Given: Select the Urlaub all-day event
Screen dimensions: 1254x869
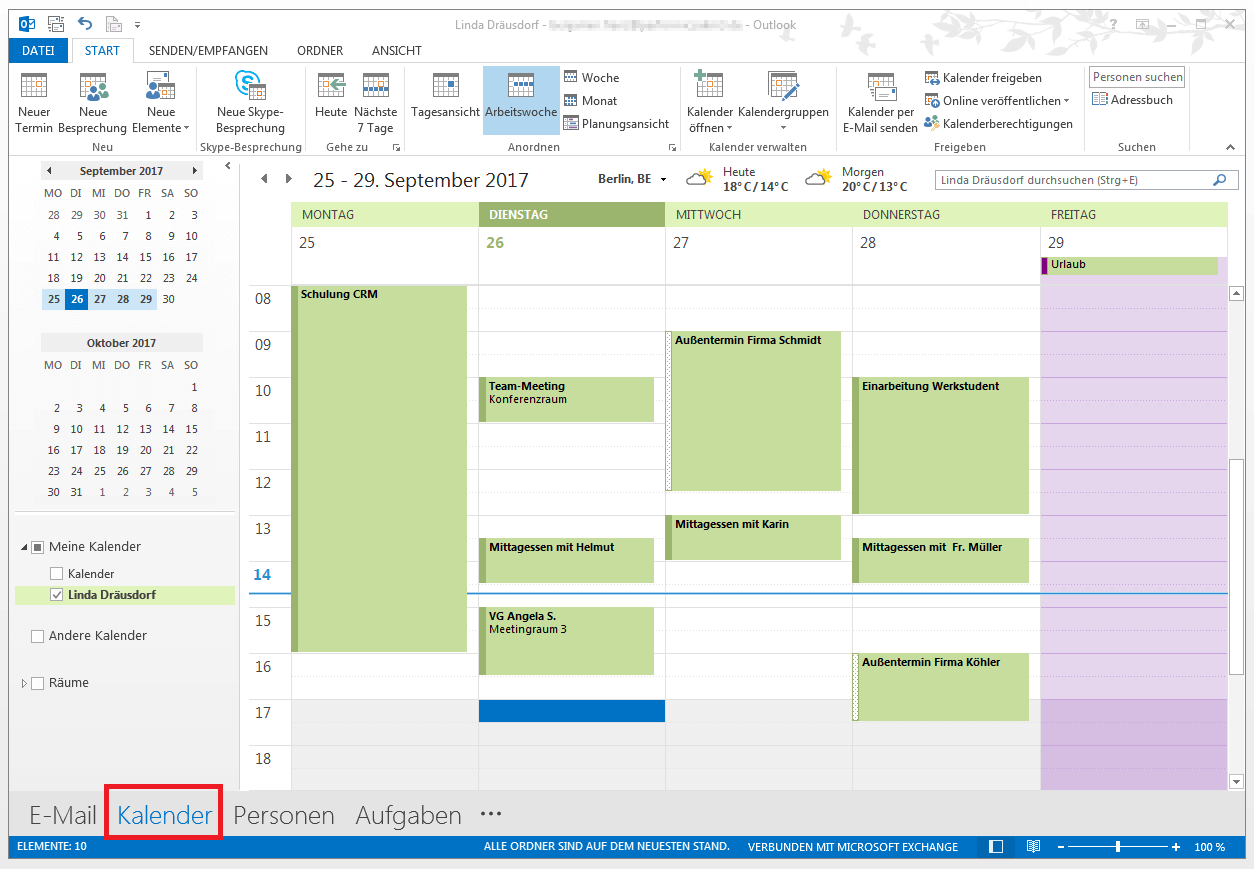Looking at the screenshot, I should 1129,265.
